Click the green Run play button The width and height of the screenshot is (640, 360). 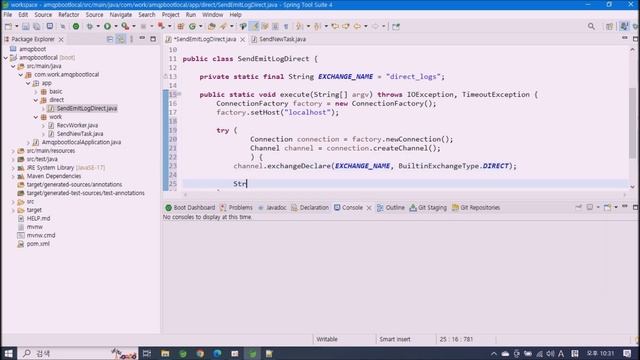point(107,27)
